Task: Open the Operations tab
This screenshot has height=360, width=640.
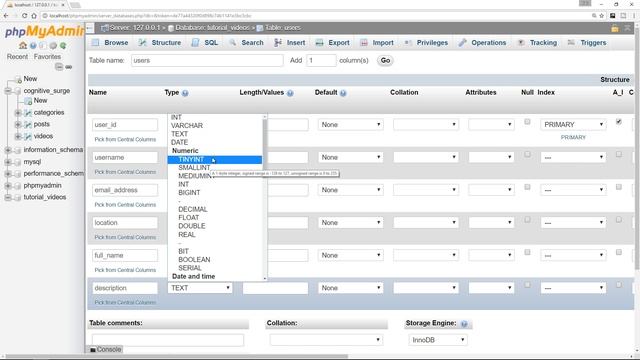Action: [482, 42]
